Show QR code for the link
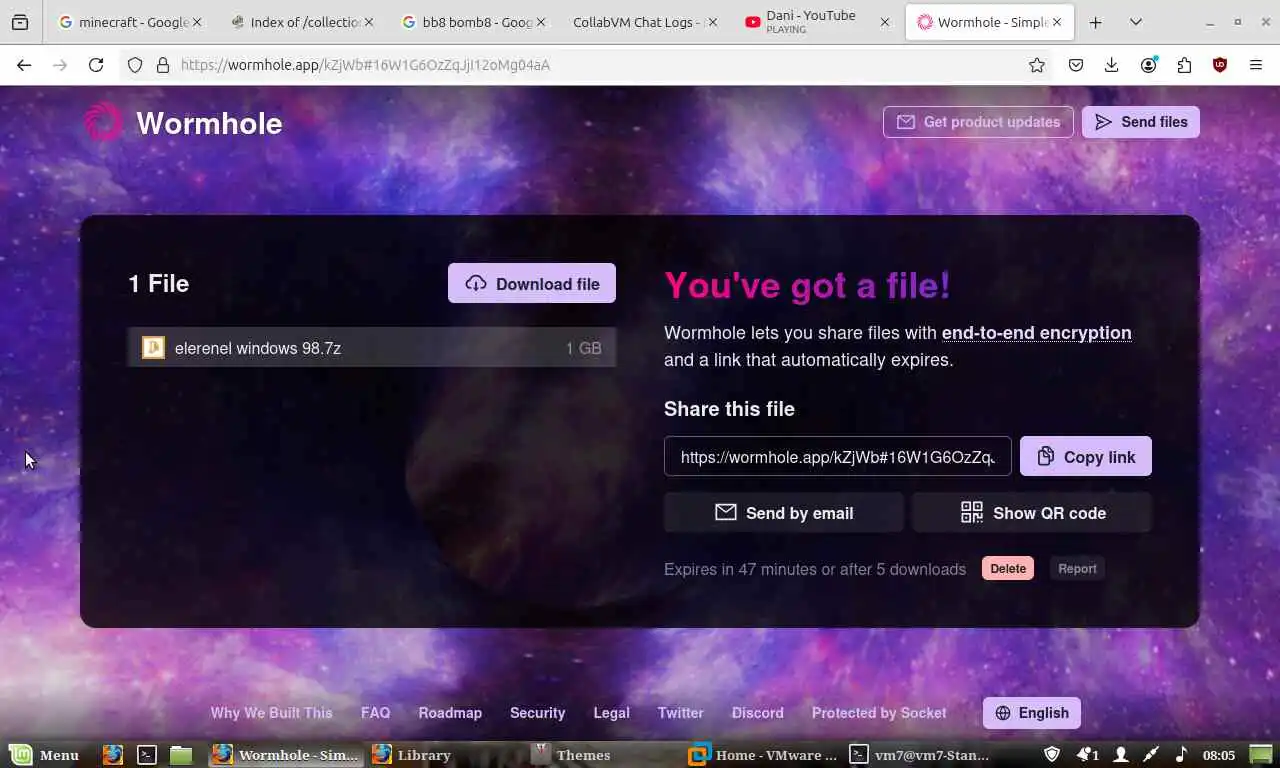Screen dimensions: 1280x768 click(x=1032, y=513)
